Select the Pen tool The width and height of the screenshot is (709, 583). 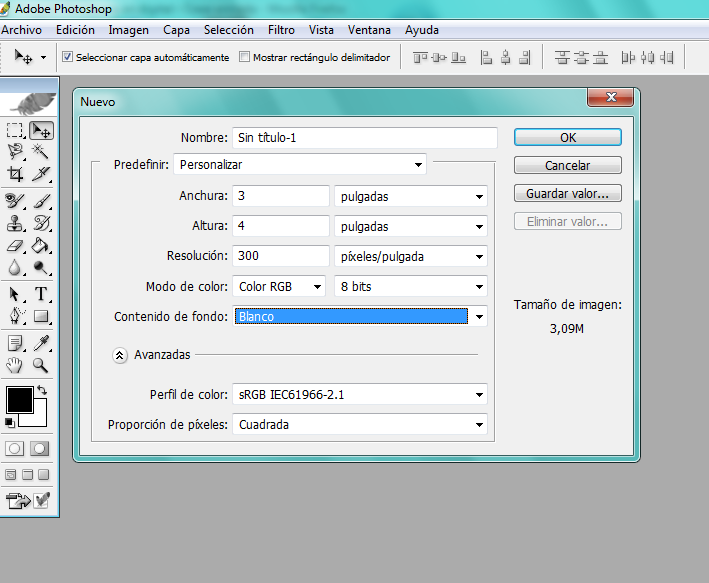[x=15, y=316]
